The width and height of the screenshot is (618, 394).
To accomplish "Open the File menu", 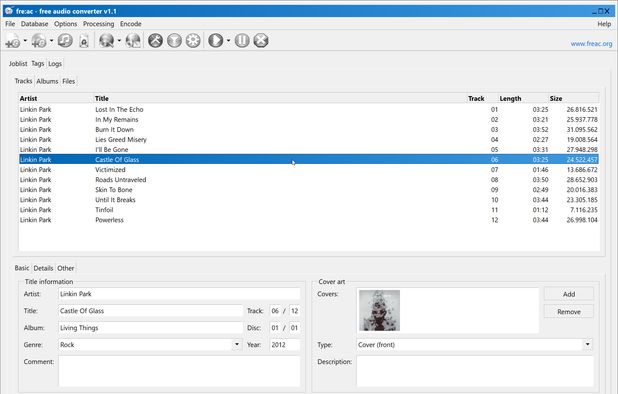I will [10, 24].
